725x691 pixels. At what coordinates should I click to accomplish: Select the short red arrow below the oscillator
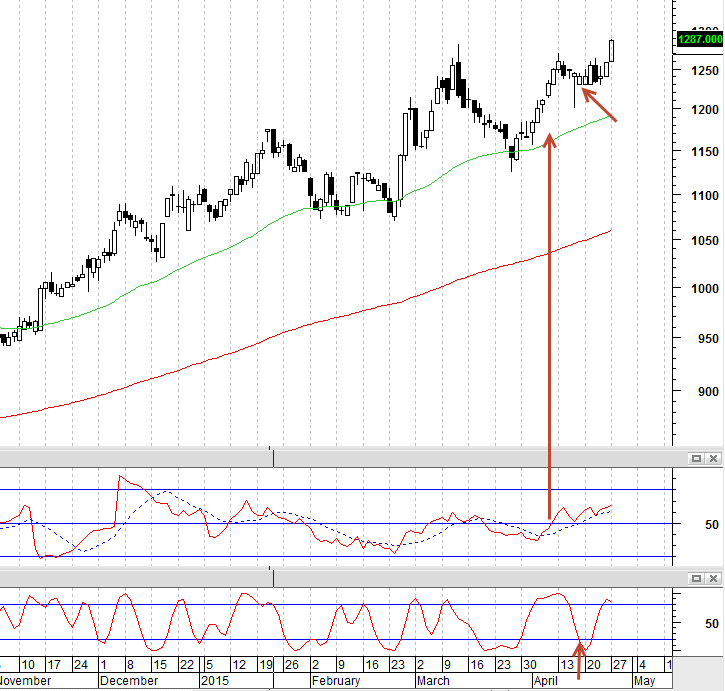point(578,660)
